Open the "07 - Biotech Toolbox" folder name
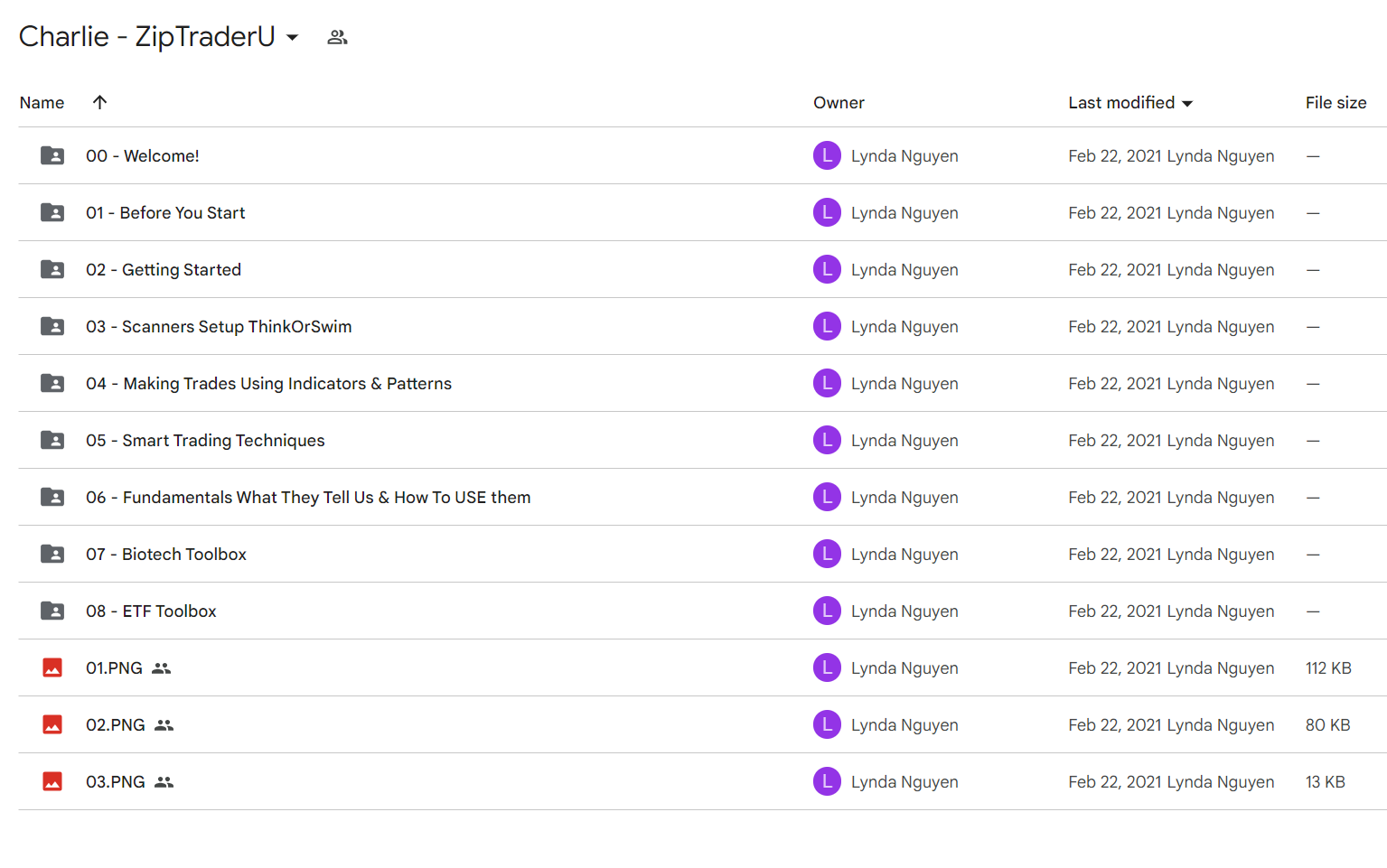Viewport: 1387px width, 868px height. click(x=166, y=555)
